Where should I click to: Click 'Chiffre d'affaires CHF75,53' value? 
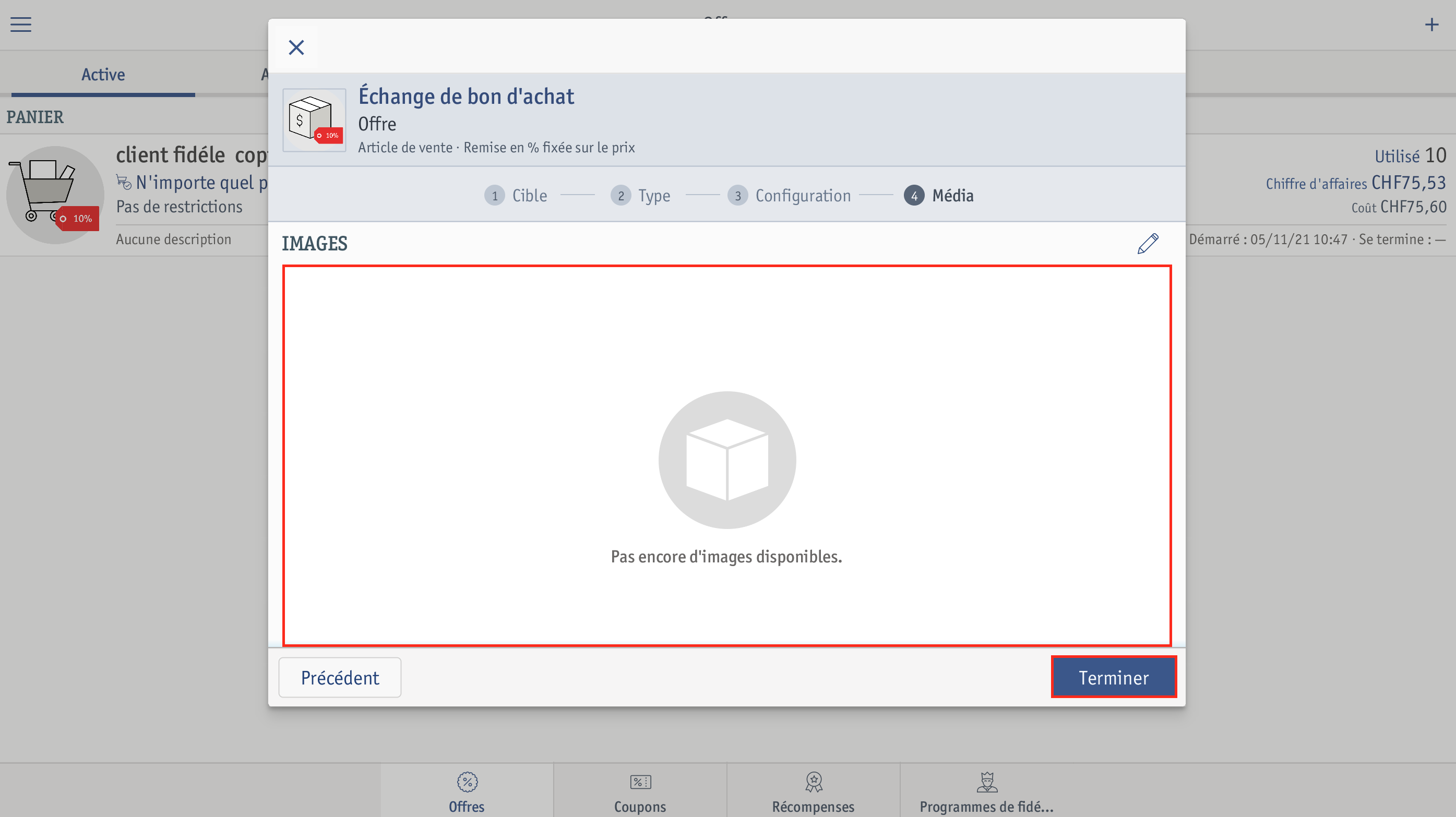pos(1355,183)
